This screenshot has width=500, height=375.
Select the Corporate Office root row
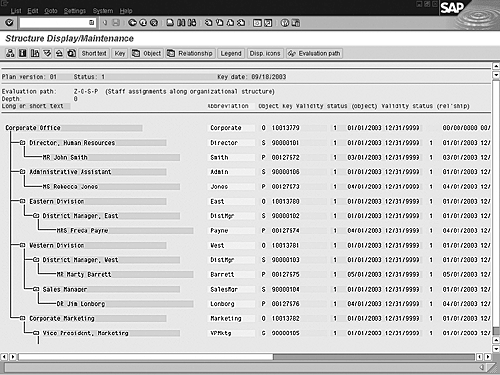(74, 128)
